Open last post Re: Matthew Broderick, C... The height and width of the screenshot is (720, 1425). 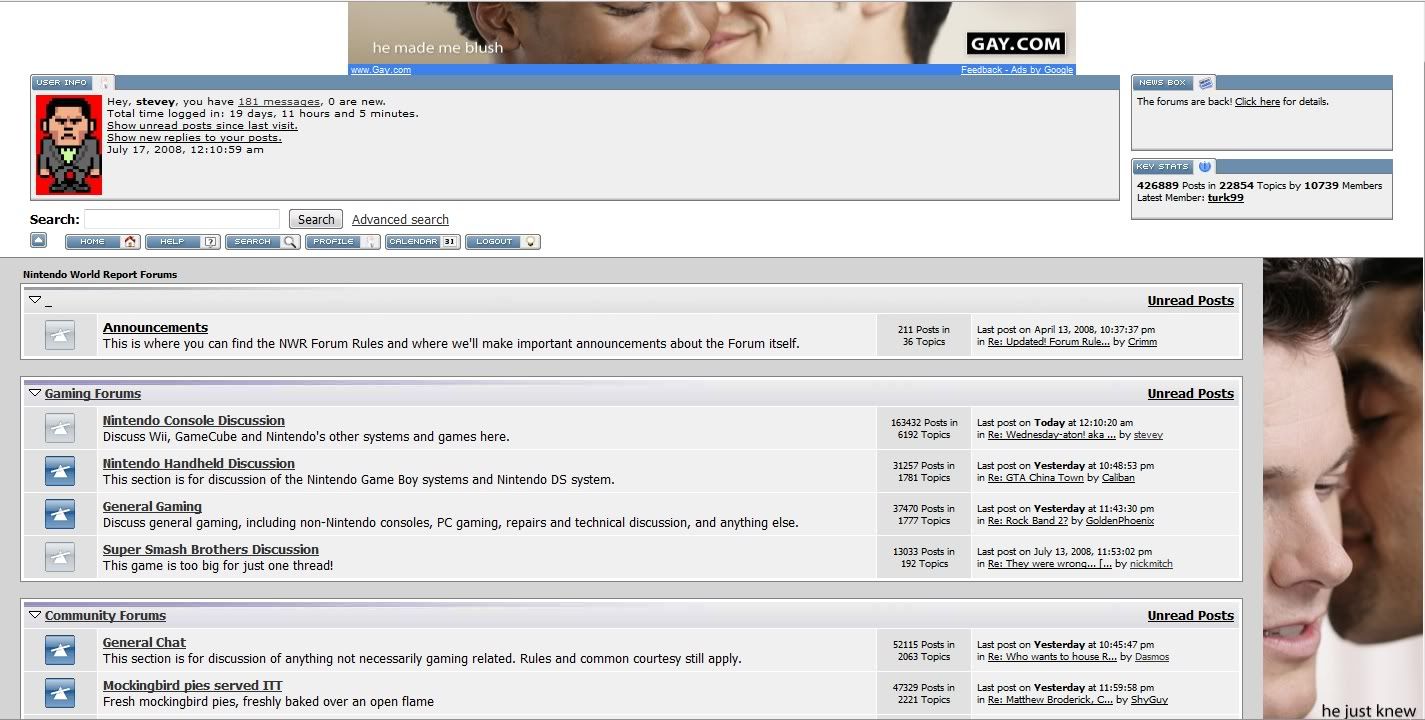click(x=1050, y=700)
